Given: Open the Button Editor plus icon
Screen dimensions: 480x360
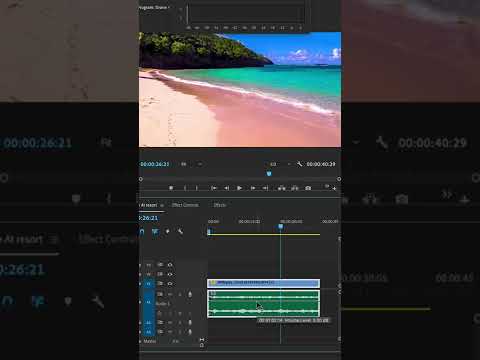Looking at the screenshot, I should click(334, 189).
